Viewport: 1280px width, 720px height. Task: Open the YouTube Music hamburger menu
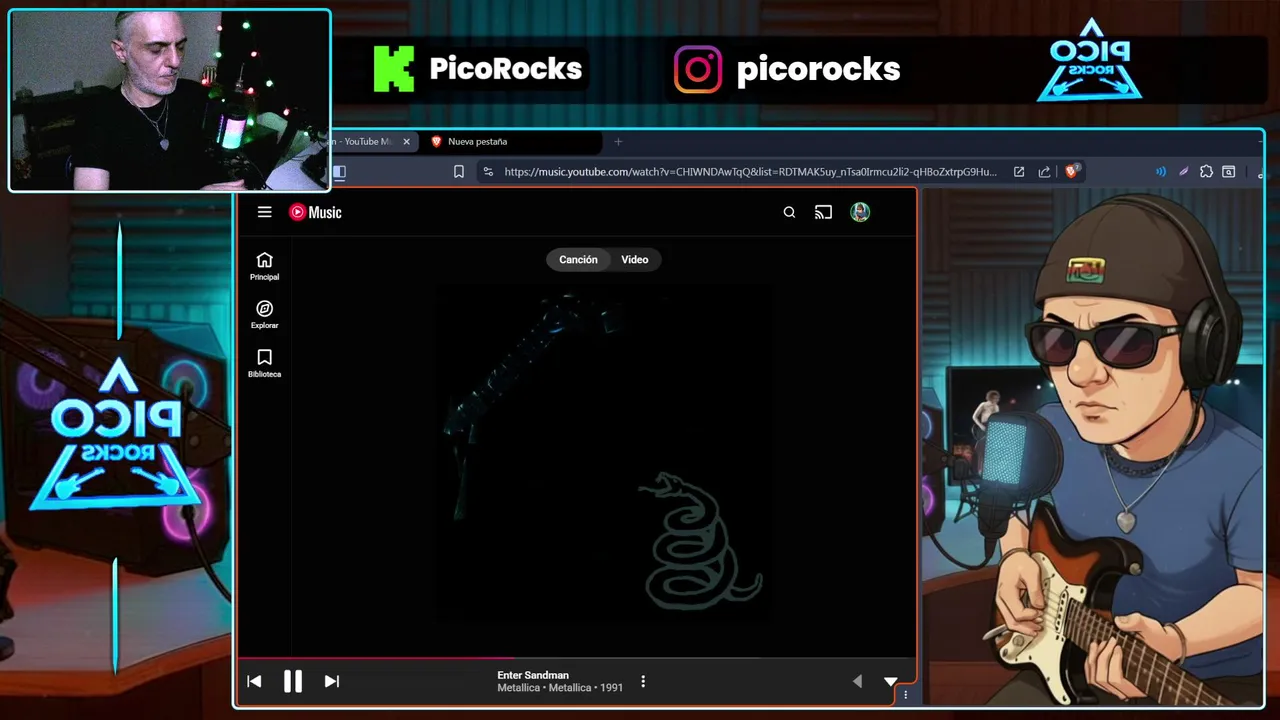tap(264, 212)
